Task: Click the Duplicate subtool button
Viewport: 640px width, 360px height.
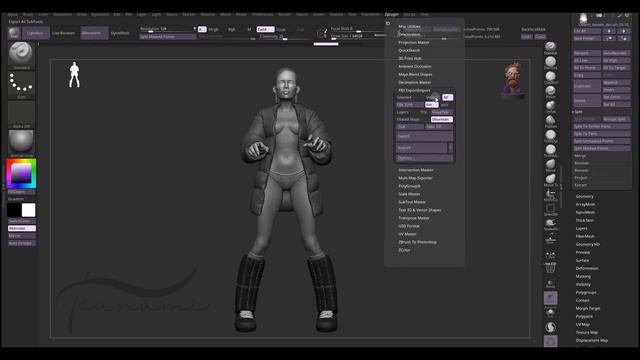Action: pyautogui.click(x=587, y=86)
